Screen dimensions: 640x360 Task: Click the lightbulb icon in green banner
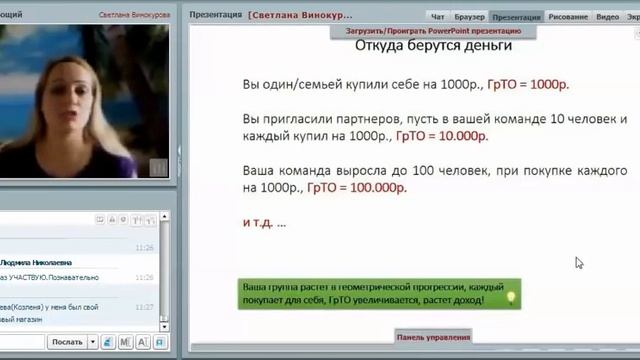(x=511, y=297)
